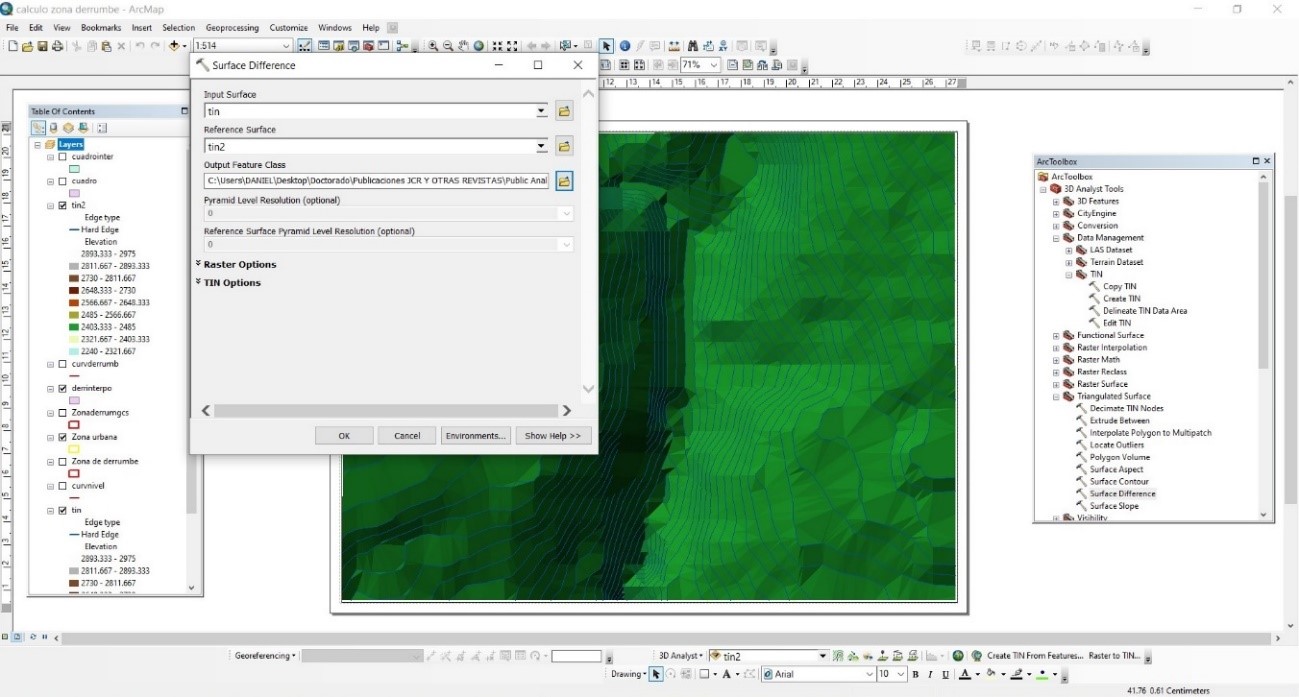Open the Bookmarks menu

[x=100, y=28]
